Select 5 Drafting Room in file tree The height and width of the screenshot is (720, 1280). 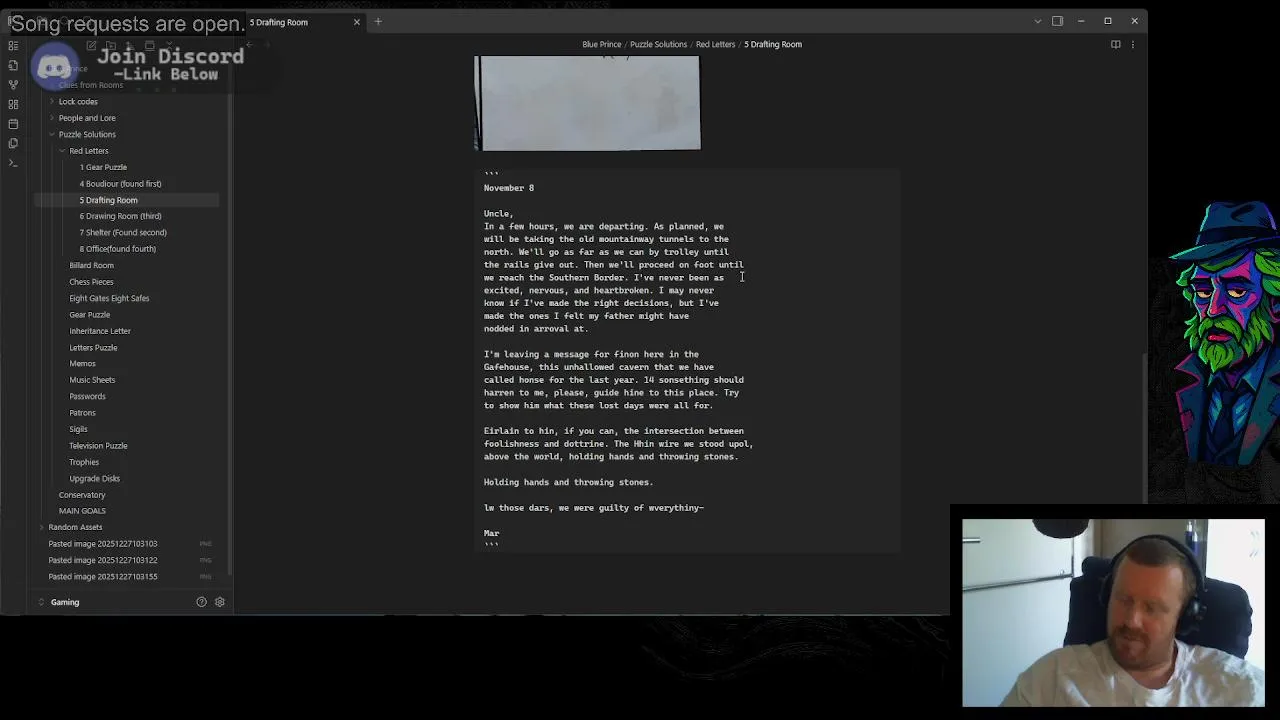pos(108,200)
